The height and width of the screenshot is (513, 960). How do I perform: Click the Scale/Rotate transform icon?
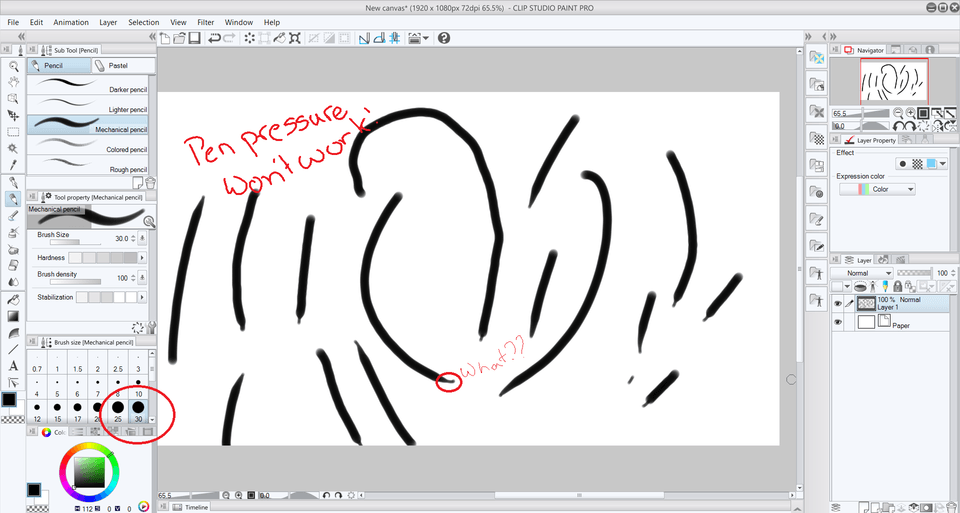click(x=294, y=39)
